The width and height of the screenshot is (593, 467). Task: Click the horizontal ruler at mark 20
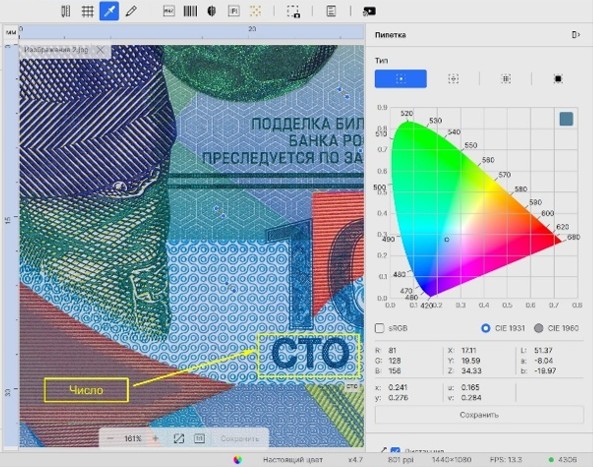(x=252, y=29)
